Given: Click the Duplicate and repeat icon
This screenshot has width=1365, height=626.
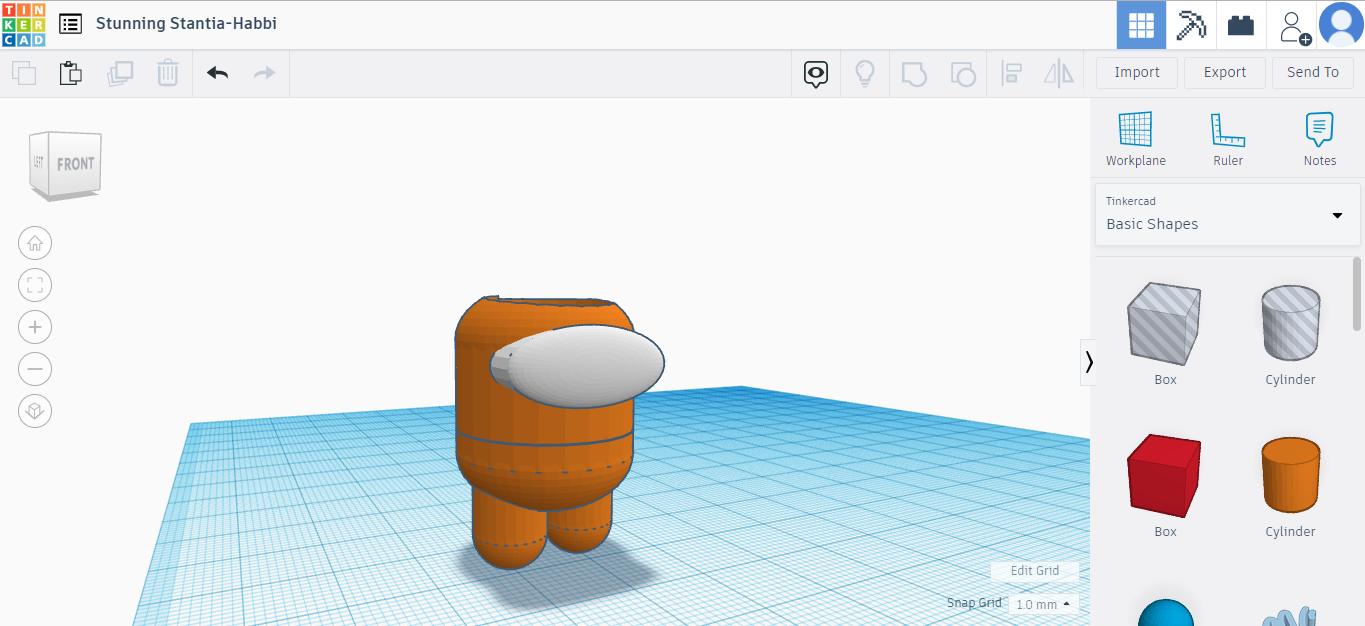Looking at the screenshot, I should point(120,73).
